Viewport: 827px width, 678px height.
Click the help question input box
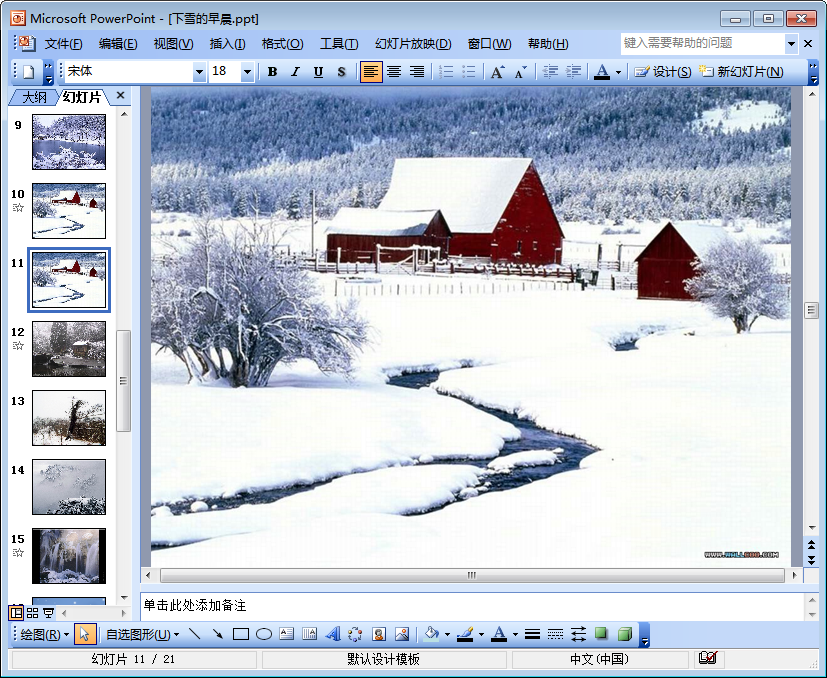703,43
